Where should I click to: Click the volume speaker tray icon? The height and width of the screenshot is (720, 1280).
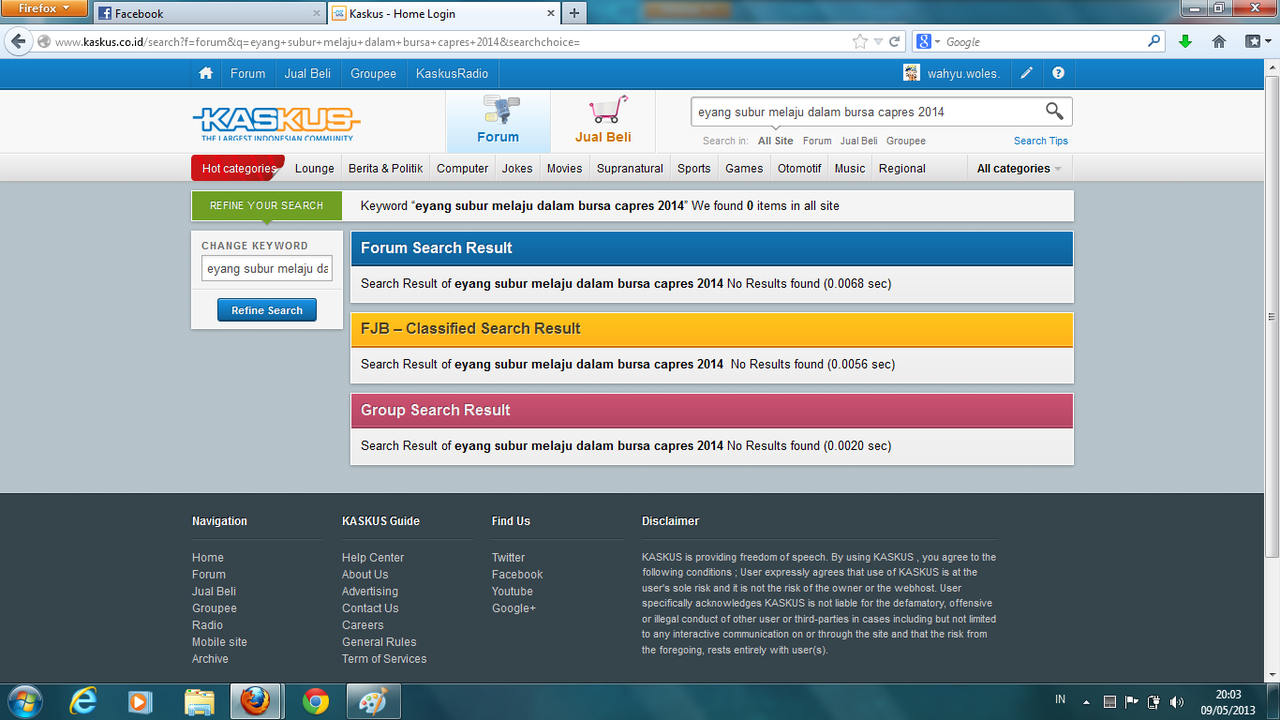[x=1176, y=701]
